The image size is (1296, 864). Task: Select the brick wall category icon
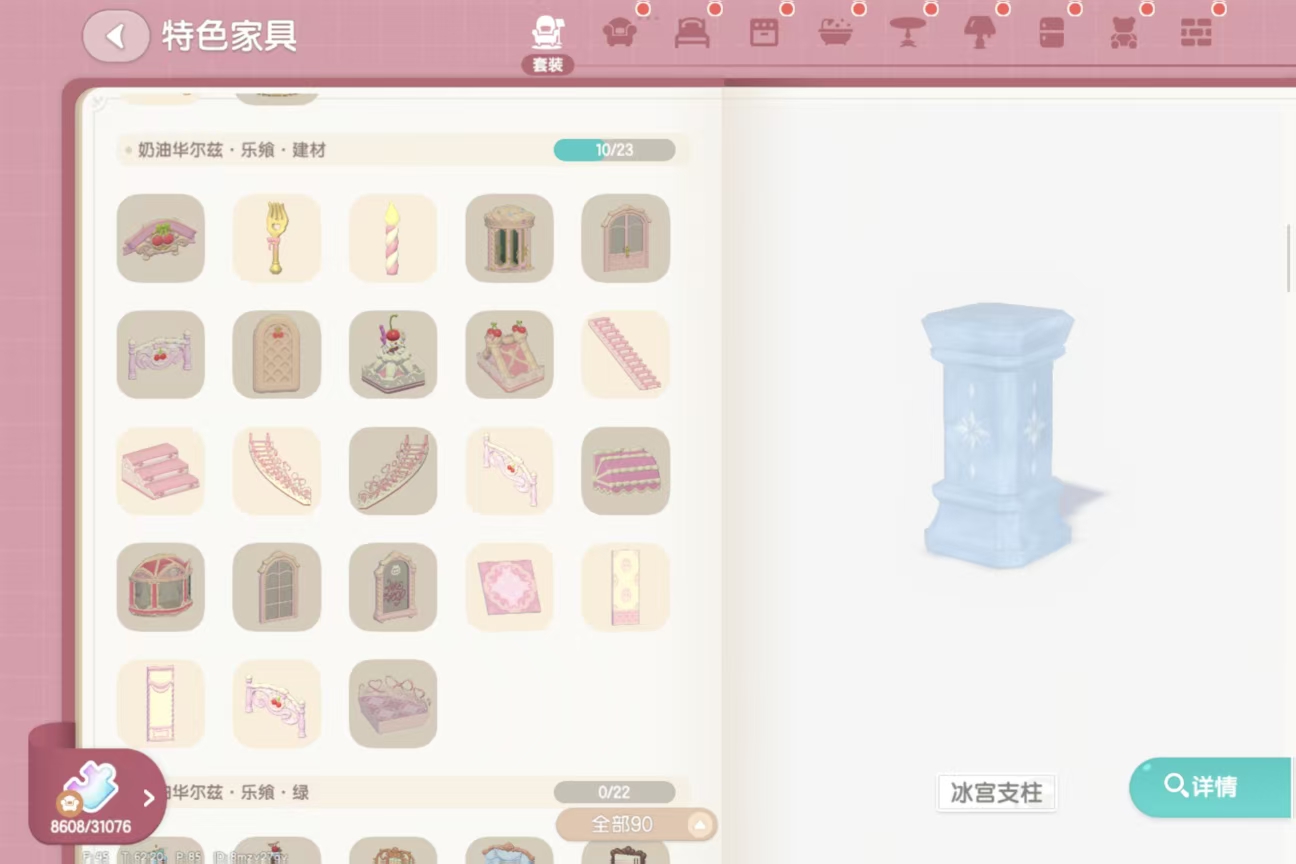[x=1196, y=33]
